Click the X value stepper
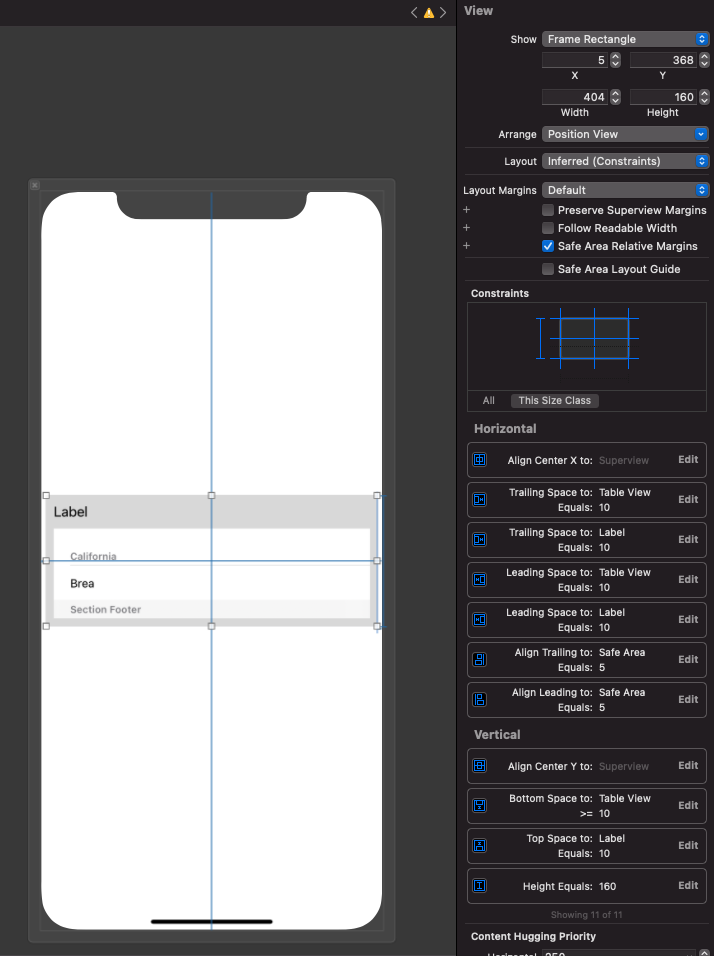 [x=615, y=60]
